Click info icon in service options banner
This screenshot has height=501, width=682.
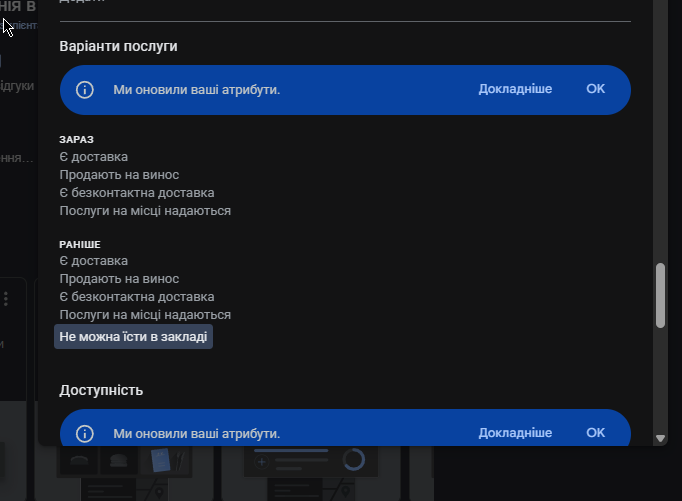(x=85, y=90)
